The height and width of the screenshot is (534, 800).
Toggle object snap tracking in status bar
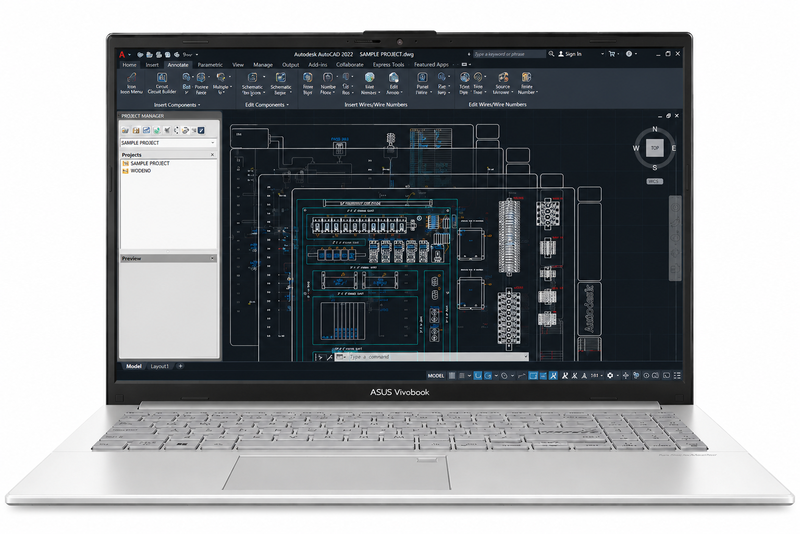point(521,375)
